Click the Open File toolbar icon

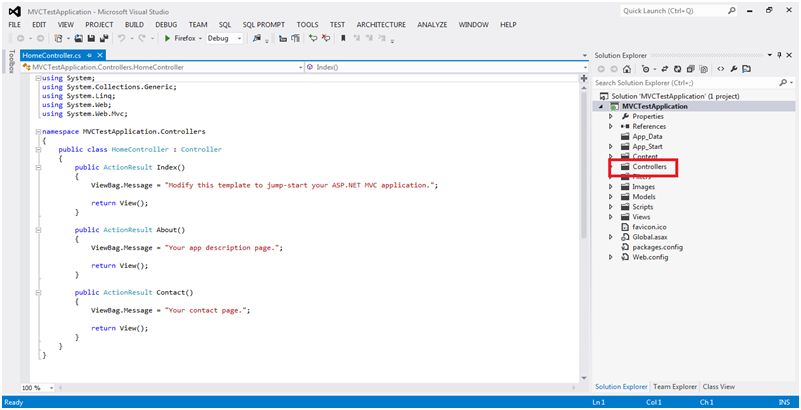pyautogui.click(x=79, y=38)
